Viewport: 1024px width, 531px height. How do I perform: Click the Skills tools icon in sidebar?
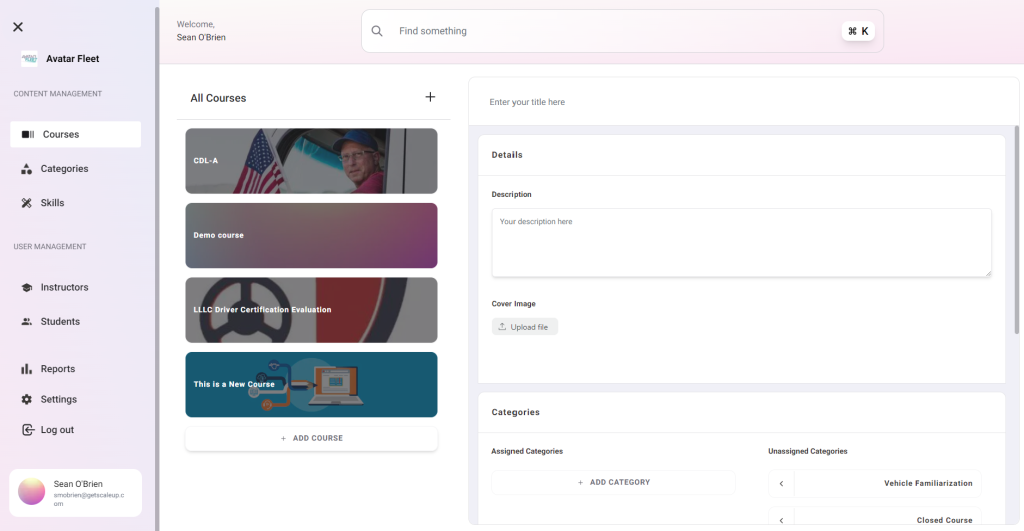(x=27, y=203)
